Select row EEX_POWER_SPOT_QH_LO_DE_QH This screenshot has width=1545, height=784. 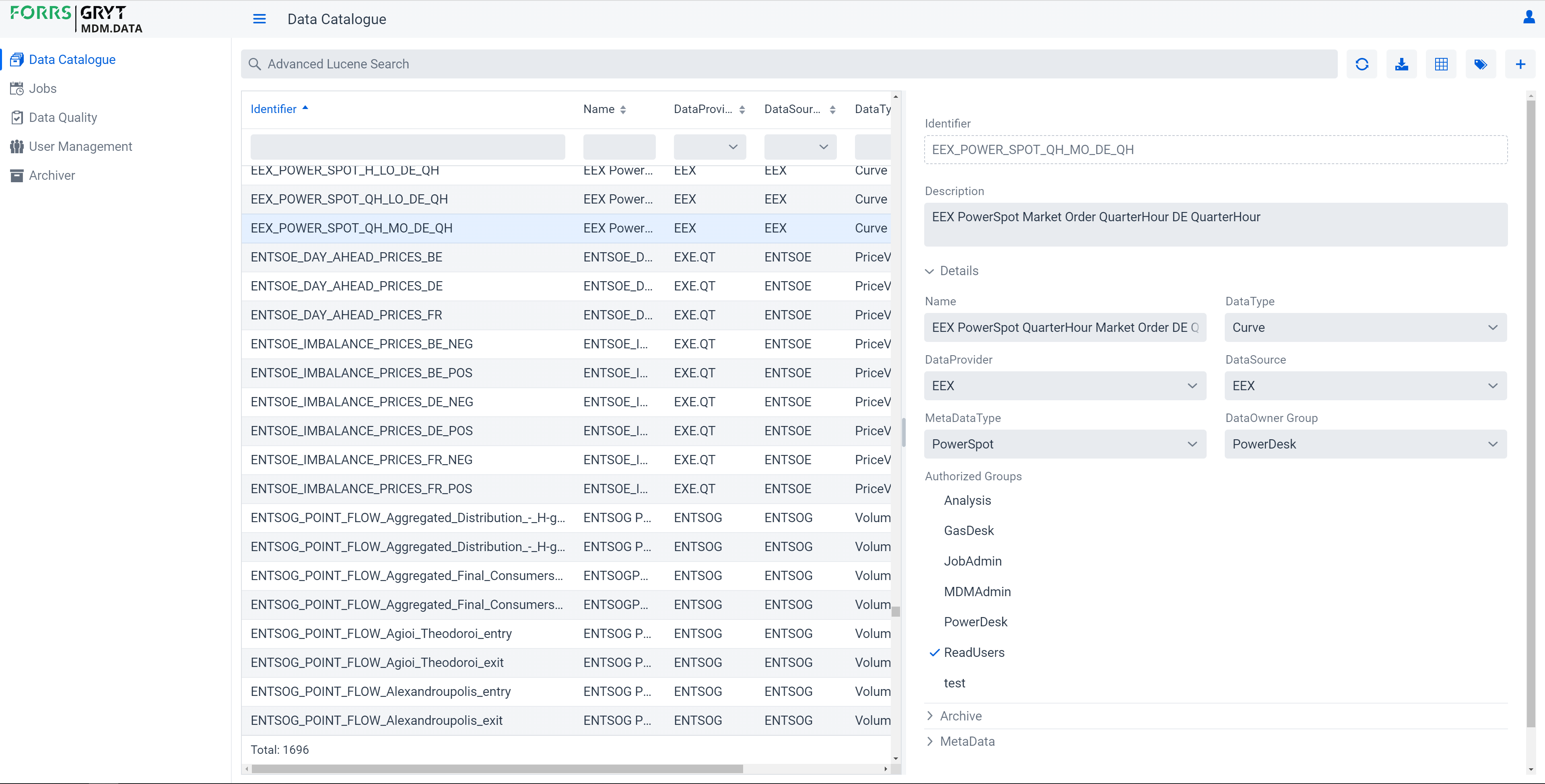click(566, 199)
